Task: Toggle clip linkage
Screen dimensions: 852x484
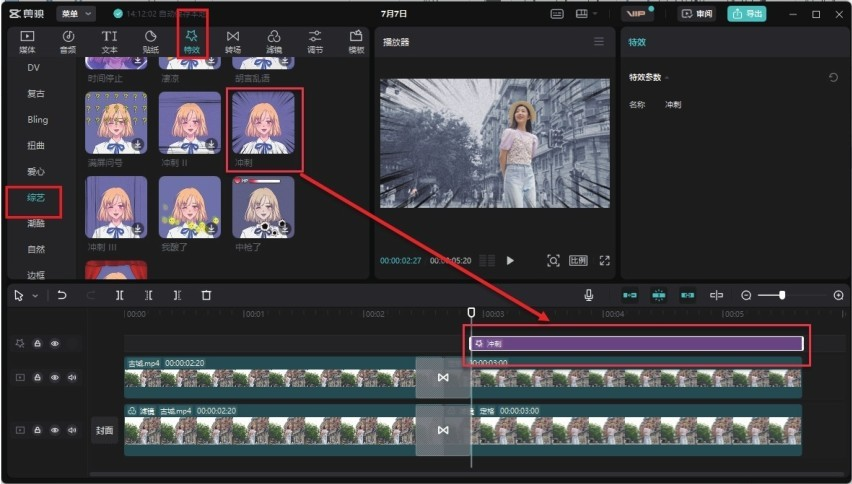Action: [687, 295]
